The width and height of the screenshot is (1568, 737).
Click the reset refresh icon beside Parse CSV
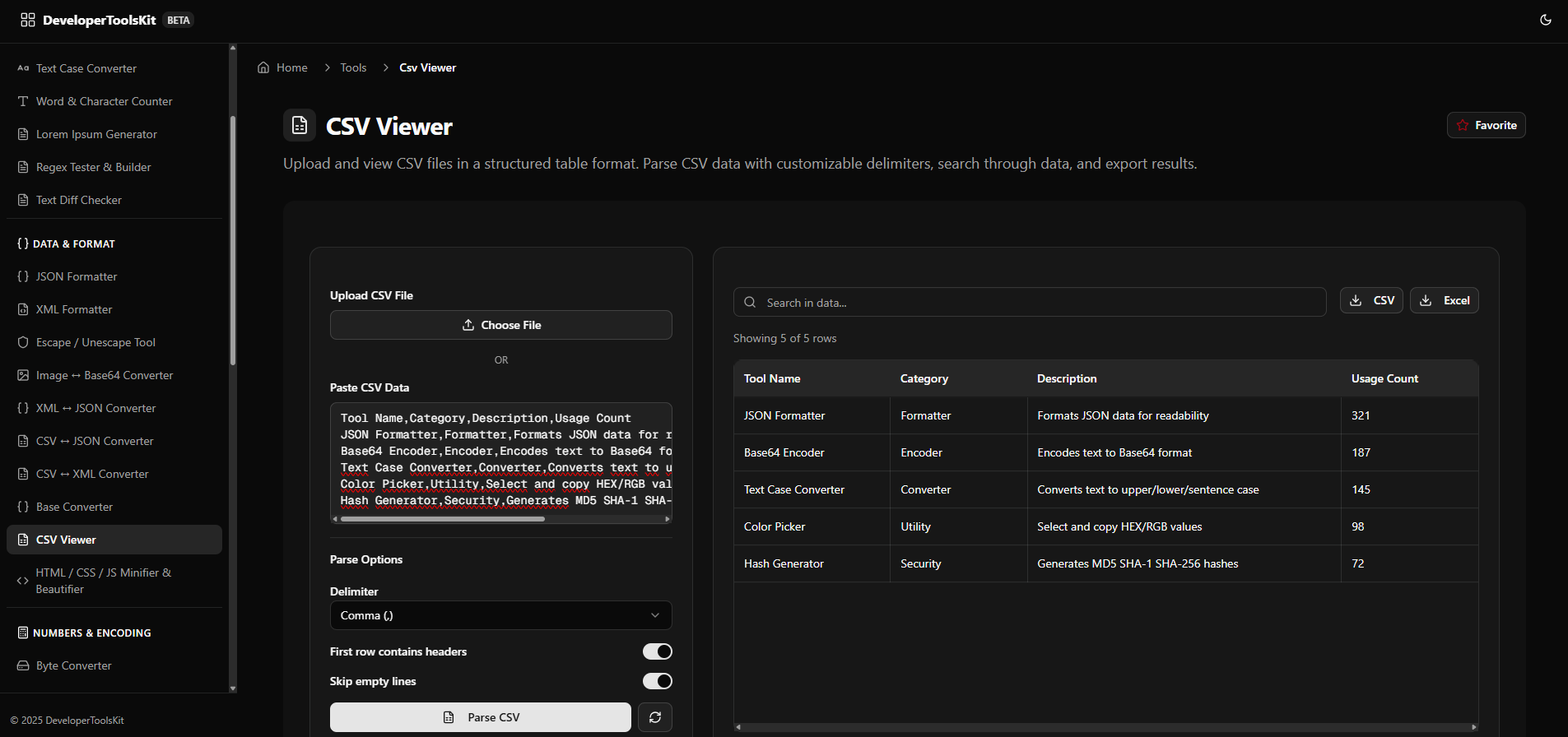[x=655, y=717]
